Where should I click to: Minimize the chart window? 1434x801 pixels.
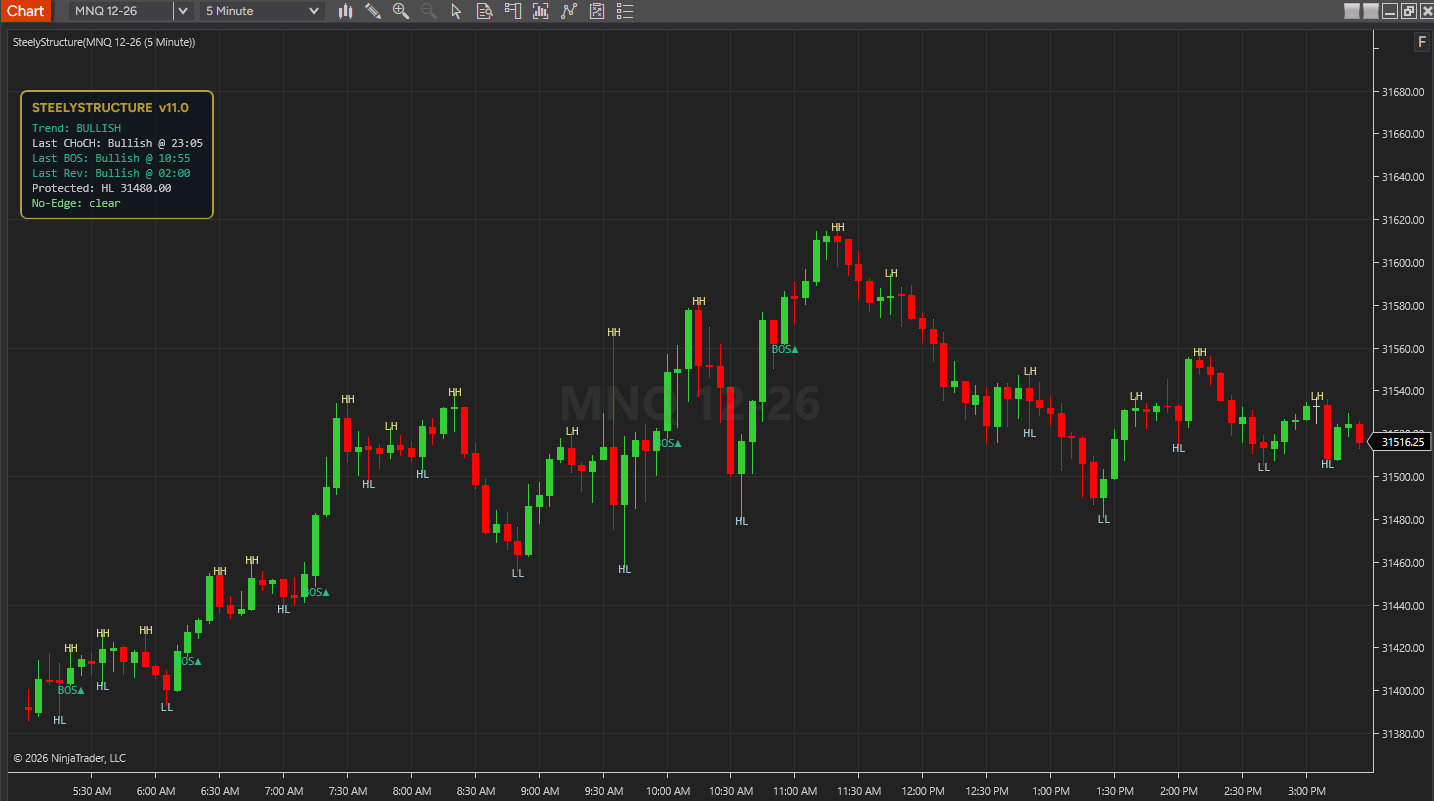point(1390,11)
